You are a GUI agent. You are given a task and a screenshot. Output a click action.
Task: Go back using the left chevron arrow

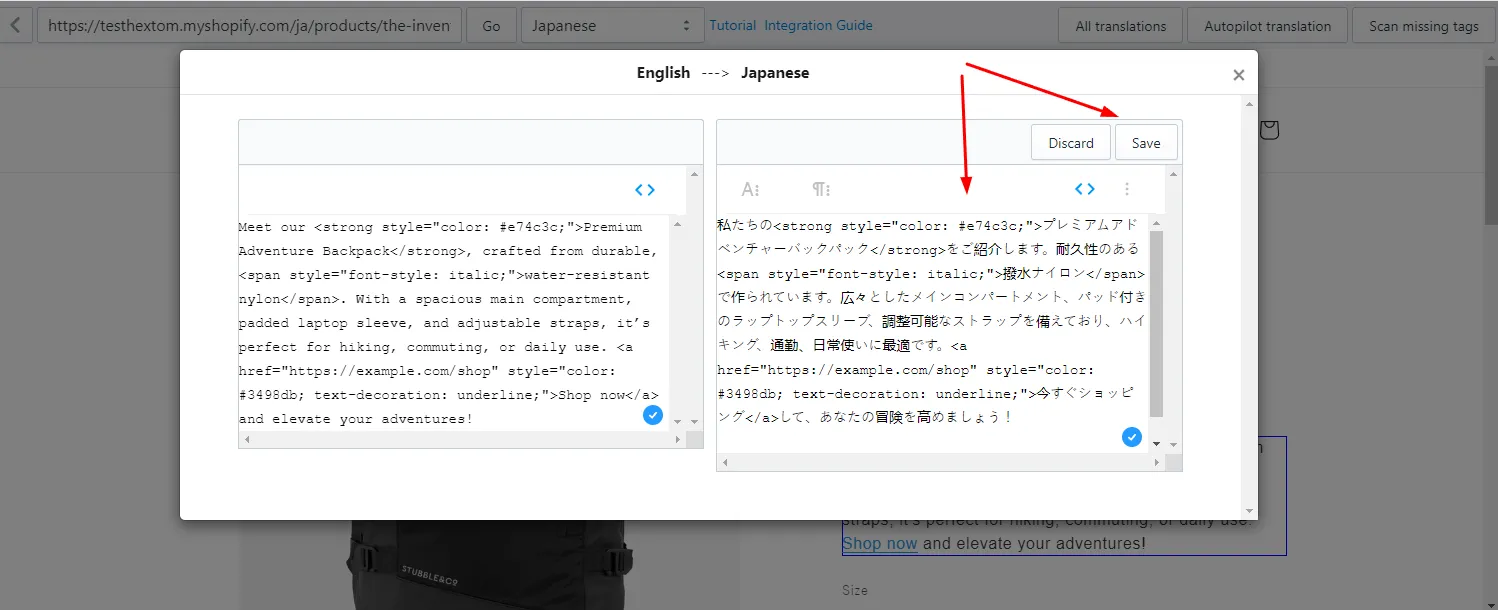pos(15,25)
